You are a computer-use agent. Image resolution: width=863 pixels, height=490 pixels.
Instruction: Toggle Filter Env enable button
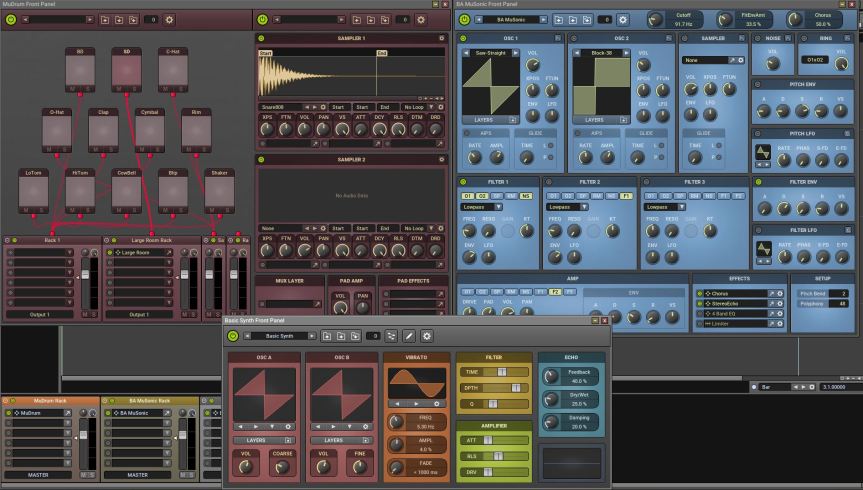tap(758, 182)
